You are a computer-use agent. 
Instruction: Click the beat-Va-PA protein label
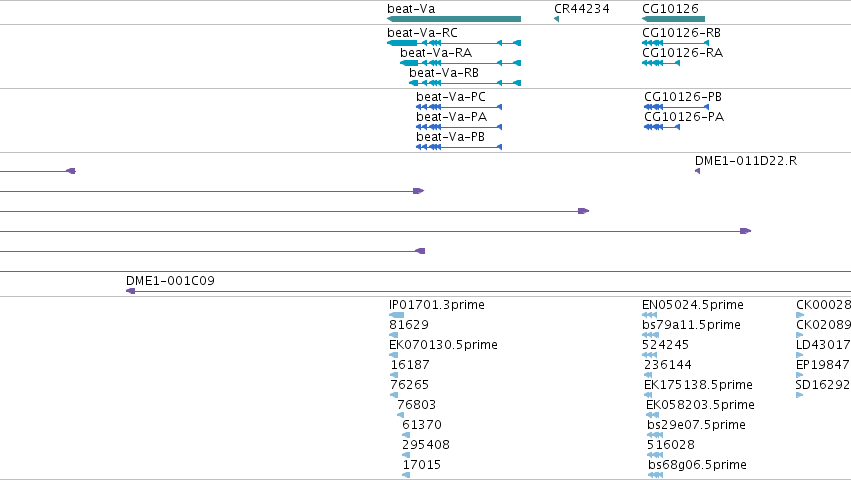(452, 117)
